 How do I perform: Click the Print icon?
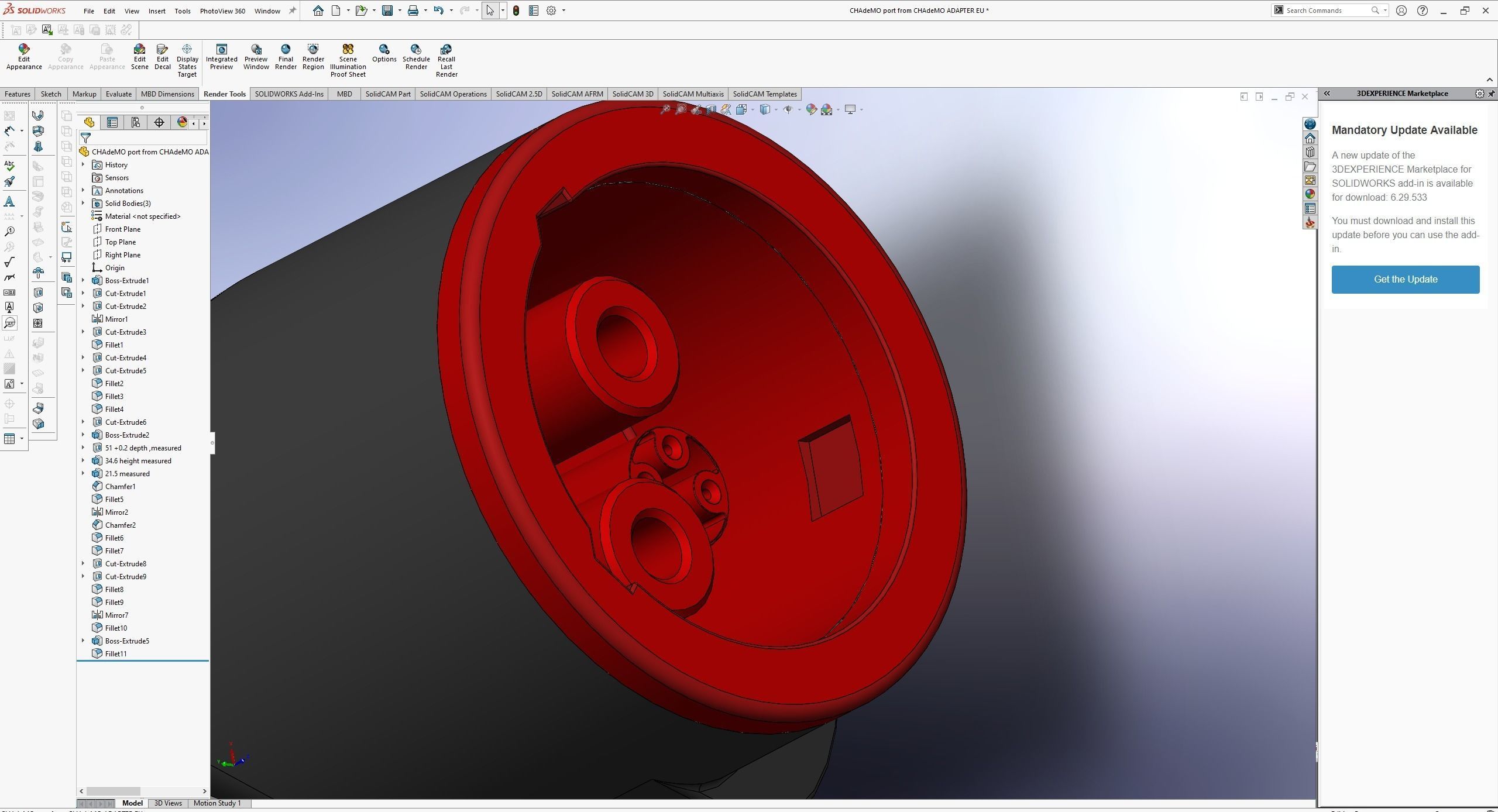(x=413, y=11)
